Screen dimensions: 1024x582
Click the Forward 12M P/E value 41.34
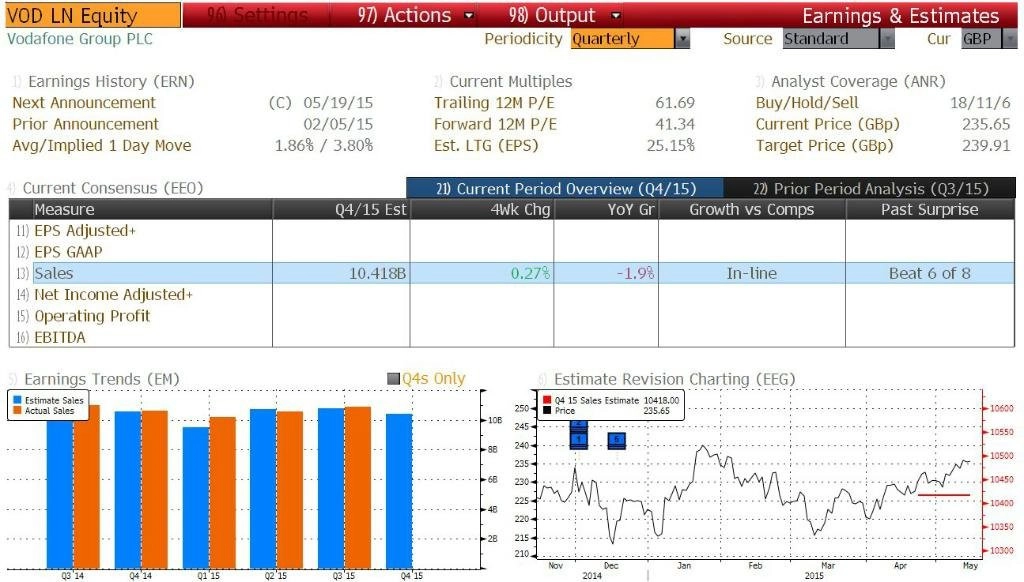(x=675, y=124)
